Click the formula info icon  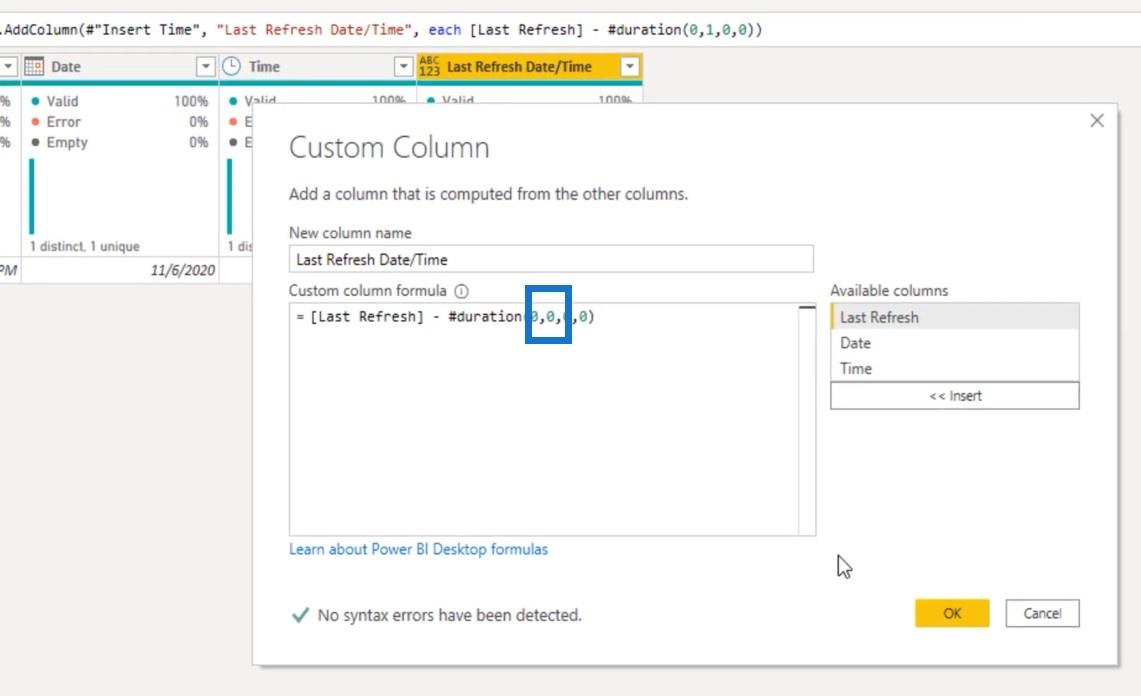point(461,291)
